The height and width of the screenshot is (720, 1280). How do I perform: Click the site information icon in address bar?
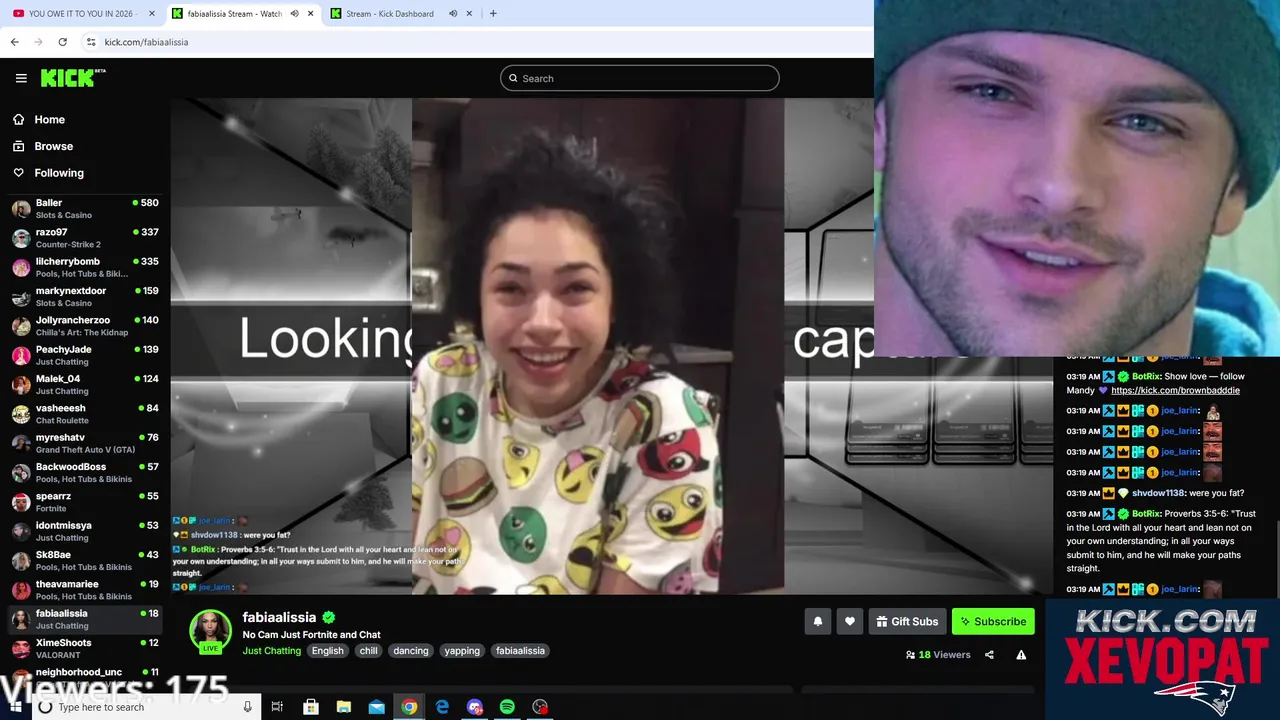(91, 42)
